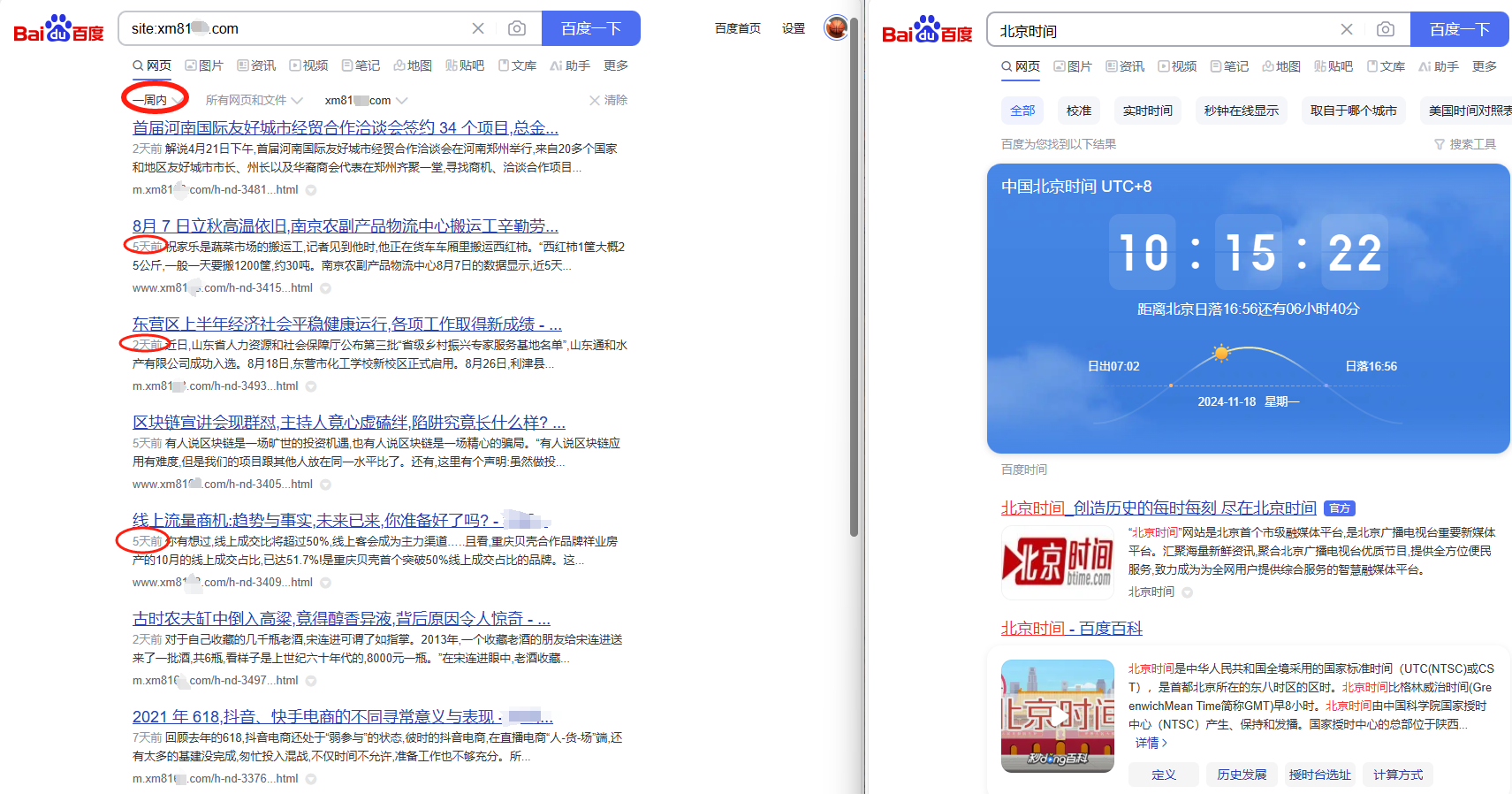Click the Baidu logo in the site:xm81 window
Viewport: 1512px width, 794px height.
(58, 29)
